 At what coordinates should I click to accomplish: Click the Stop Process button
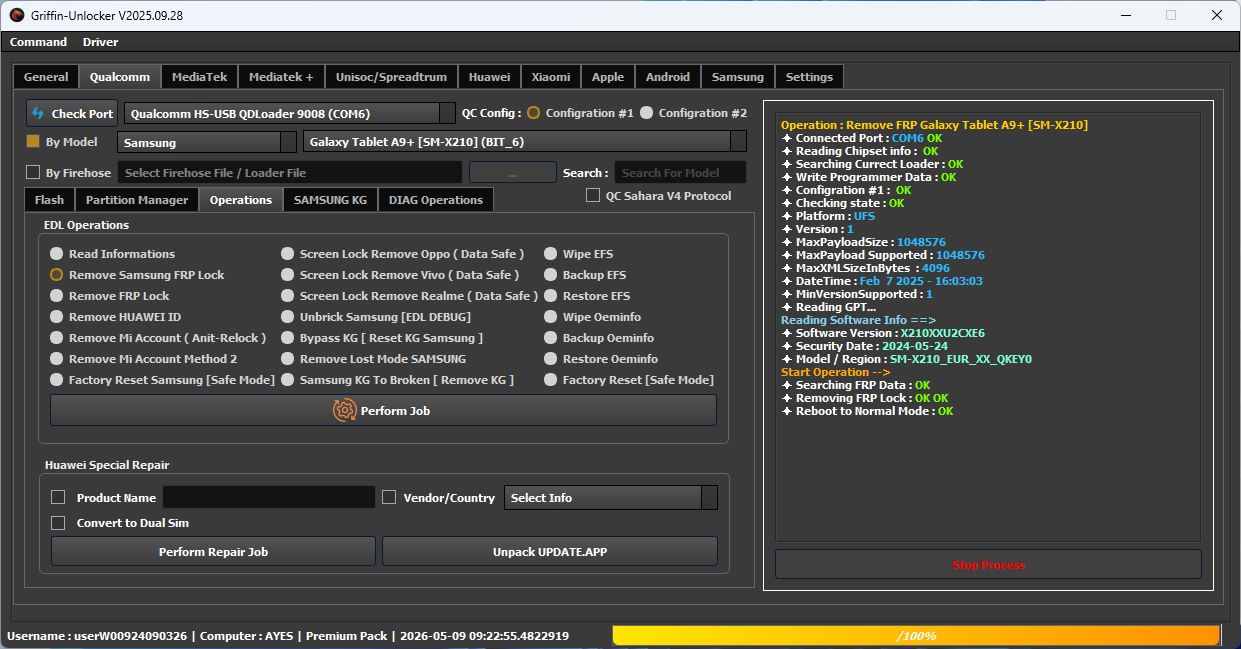coord(988,564)
